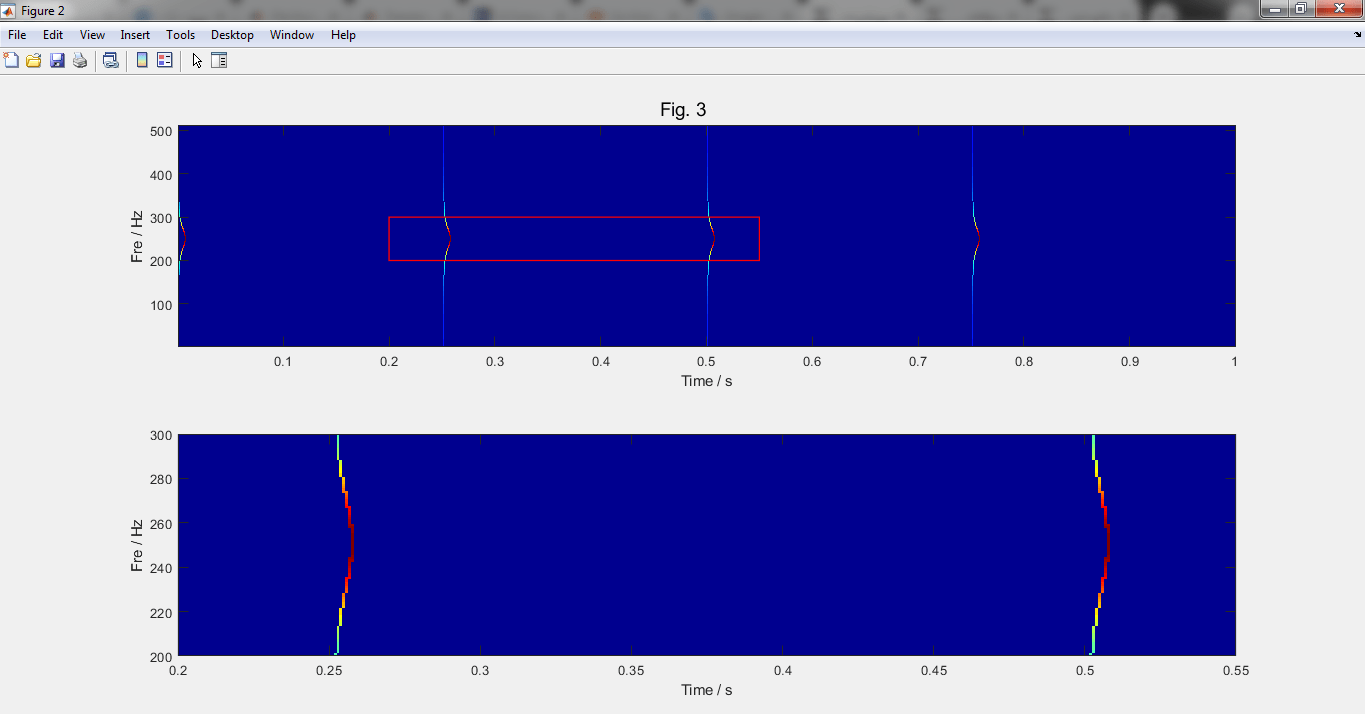Click the spectral pulse near 0.75 s upper plot

click(975, 237)
